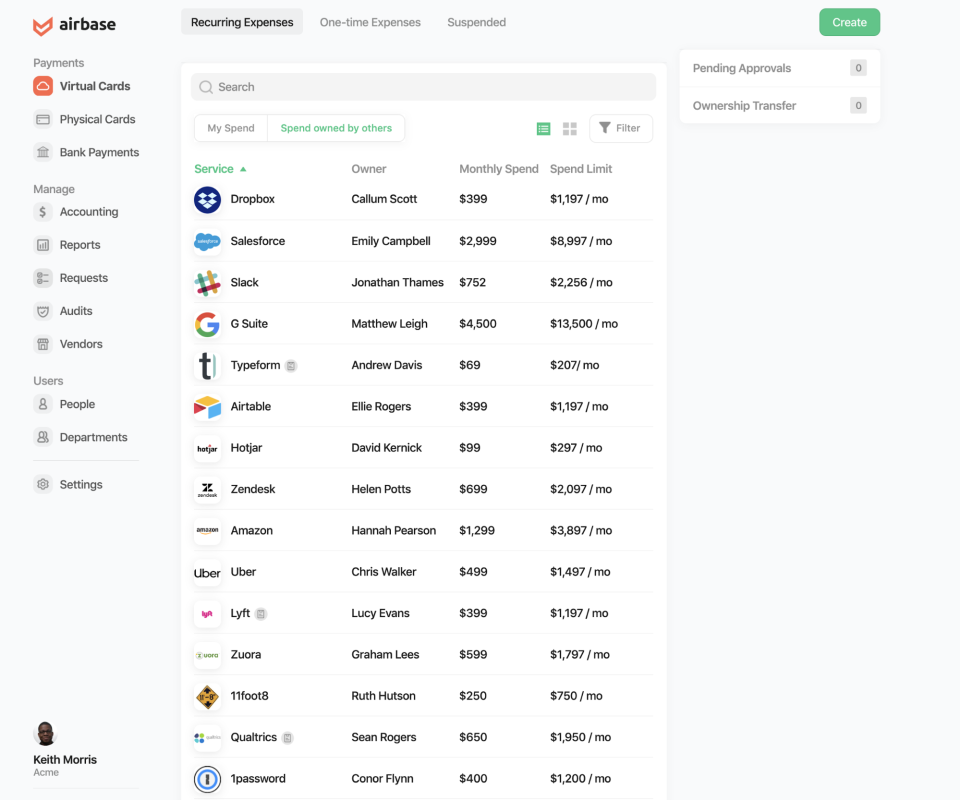Screen dimensions: 960x800
Task: Click the People person icon
Action: (x=43, y=404)
